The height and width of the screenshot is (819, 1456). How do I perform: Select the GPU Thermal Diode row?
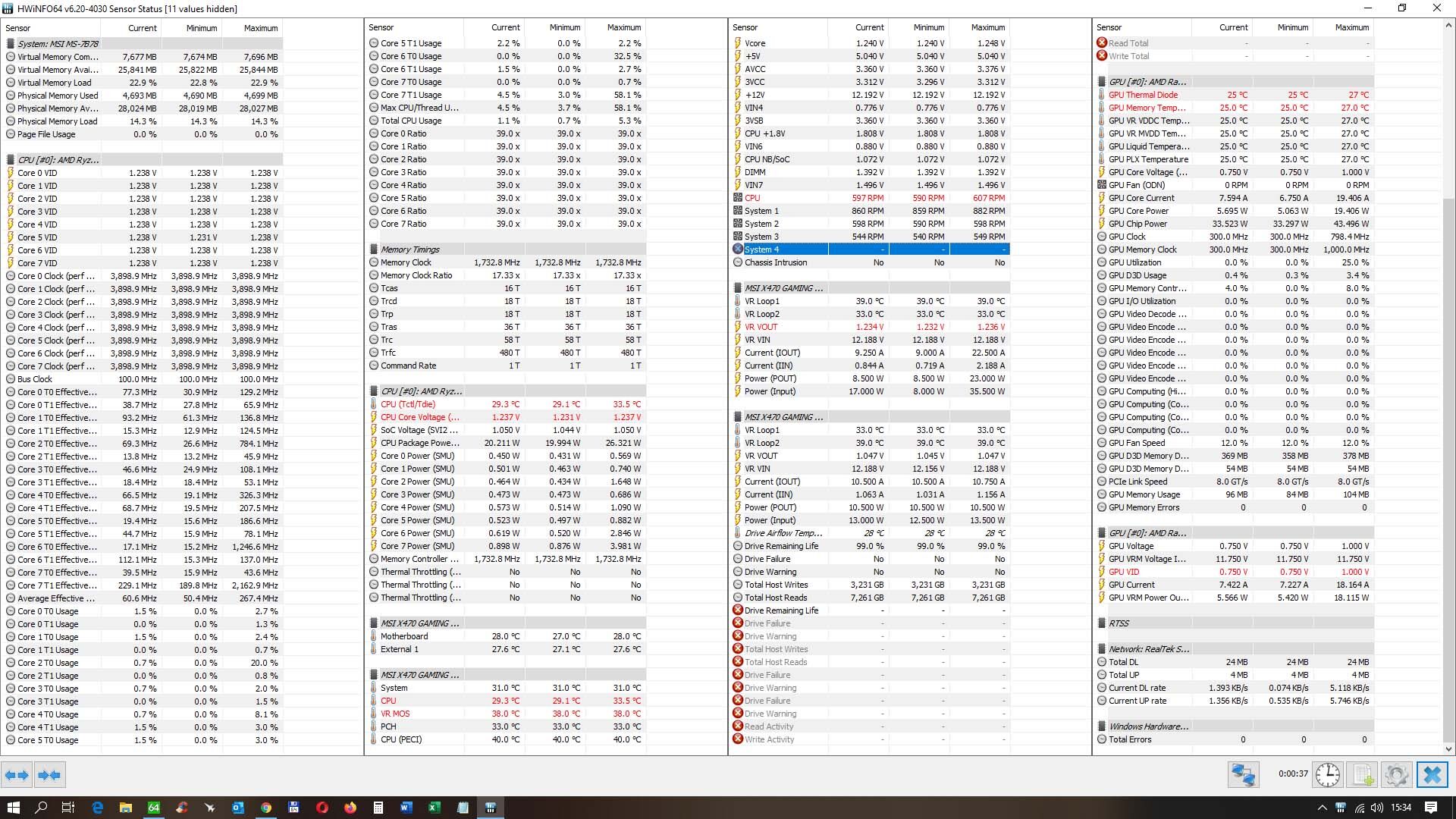click(x=1235, y=95)
